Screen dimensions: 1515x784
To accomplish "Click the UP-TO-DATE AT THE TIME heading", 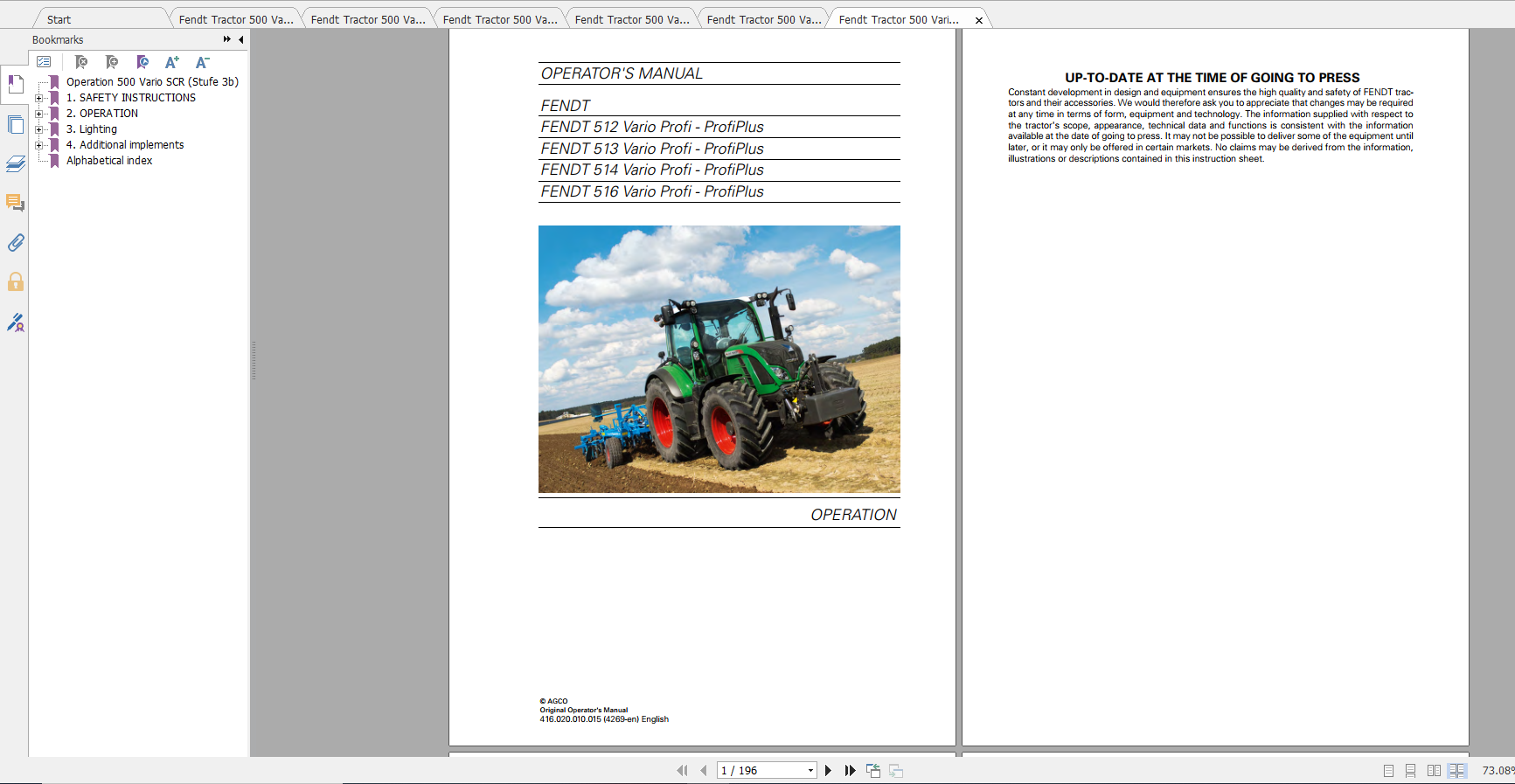I will (1212, 78).
